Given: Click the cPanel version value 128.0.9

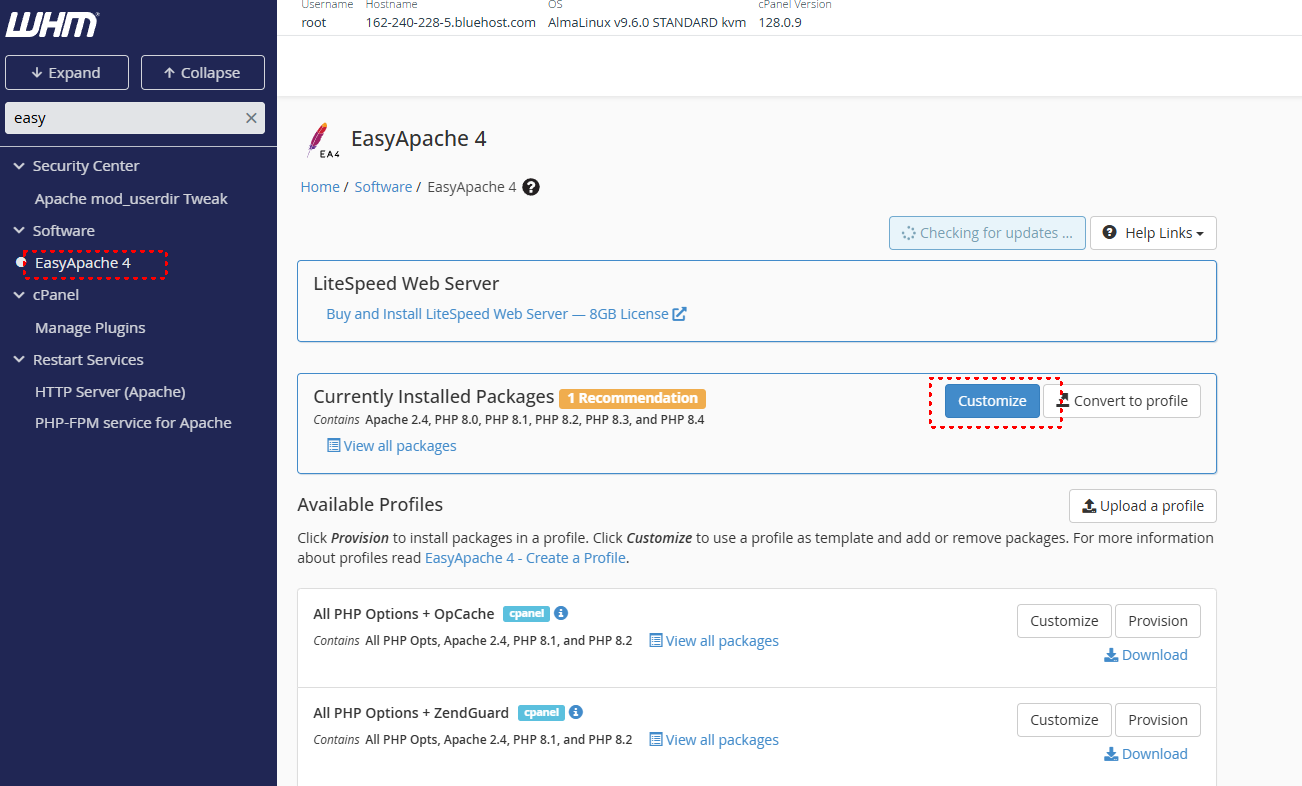Looking at the screenshot, I should (780, 22).
